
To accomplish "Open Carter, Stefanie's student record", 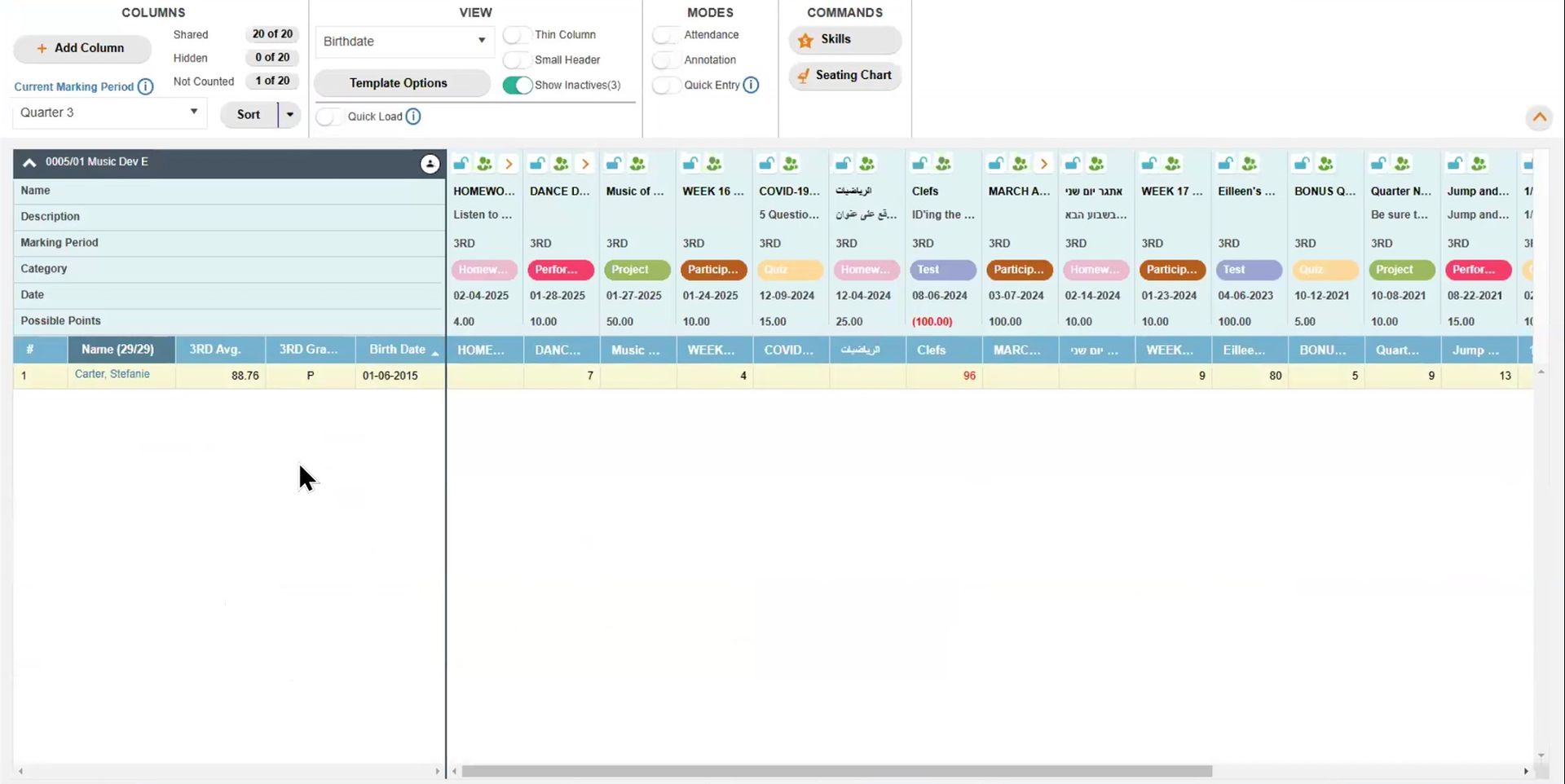I will click(x=113, y=374).
